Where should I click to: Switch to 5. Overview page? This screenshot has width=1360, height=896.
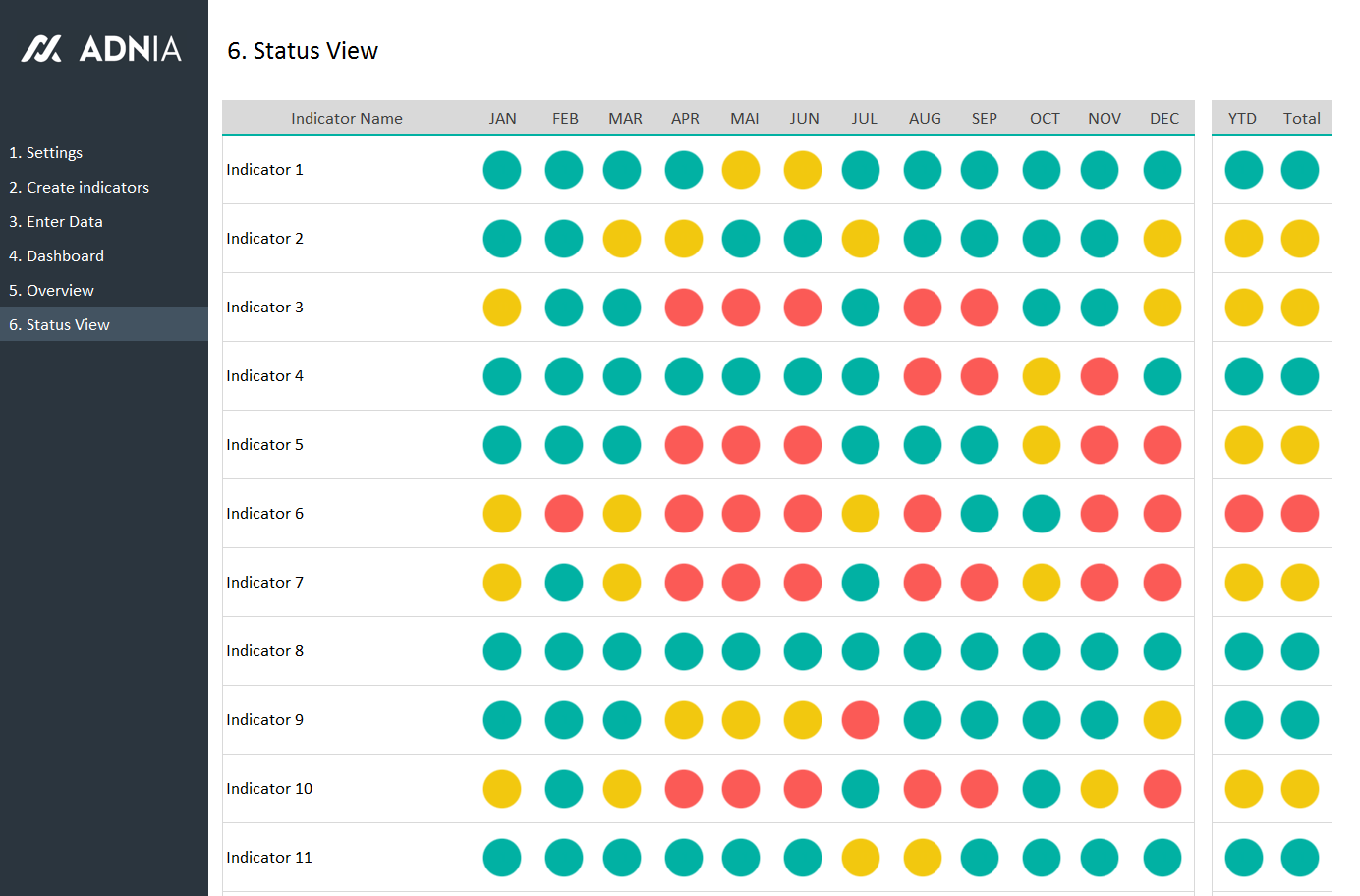point(51,291)
